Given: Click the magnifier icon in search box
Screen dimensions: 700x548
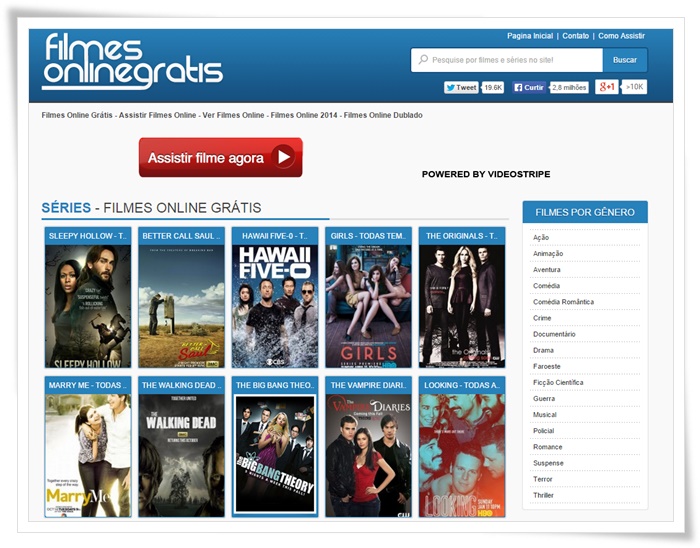Looking at the screenshot, I should coord(423,60).
